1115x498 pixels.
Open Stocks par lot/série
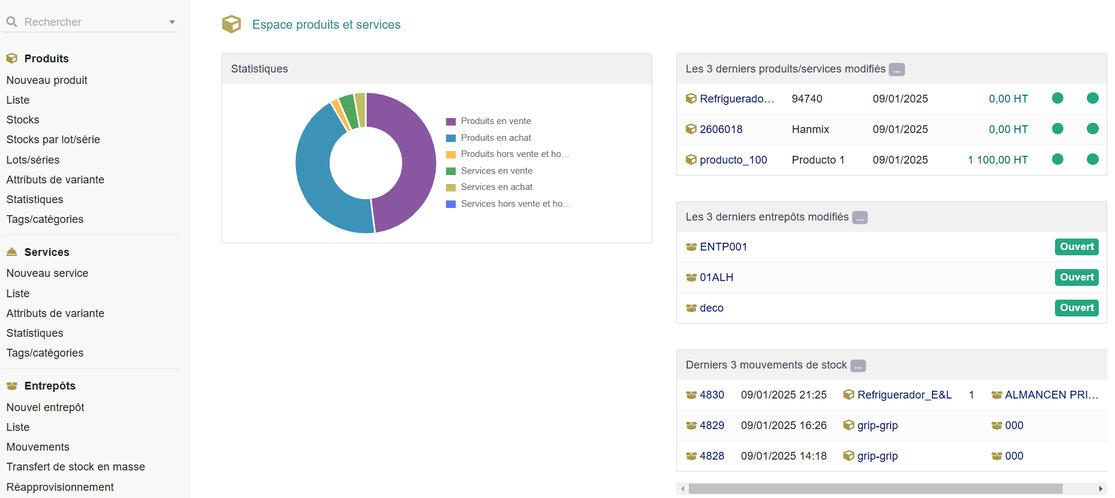click(53, 139)
